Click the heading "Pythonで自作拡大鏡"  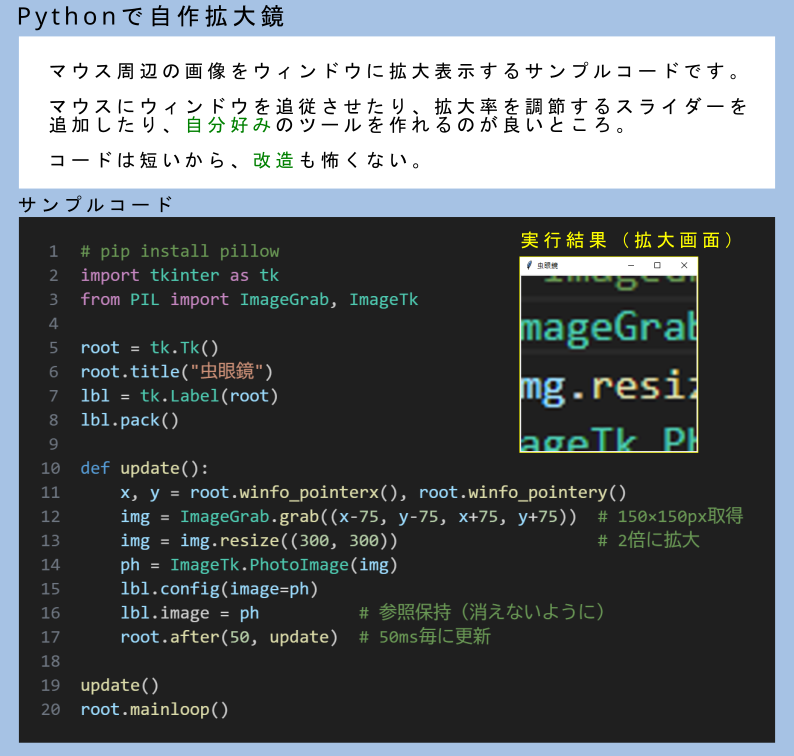click(x=150, y=17)
